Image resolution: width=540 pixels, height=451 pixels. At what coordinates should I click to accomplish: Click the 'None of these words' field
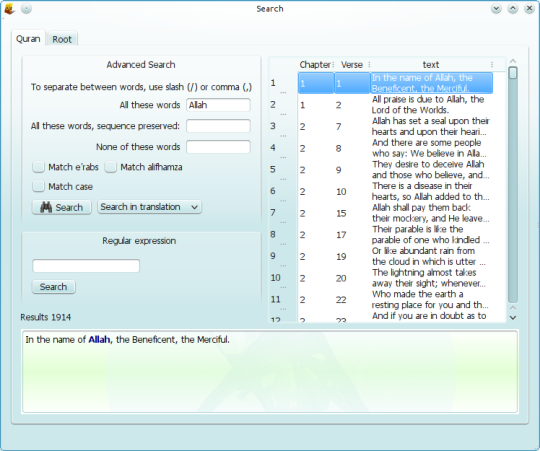pyautogui.click(x=218, y=147)
